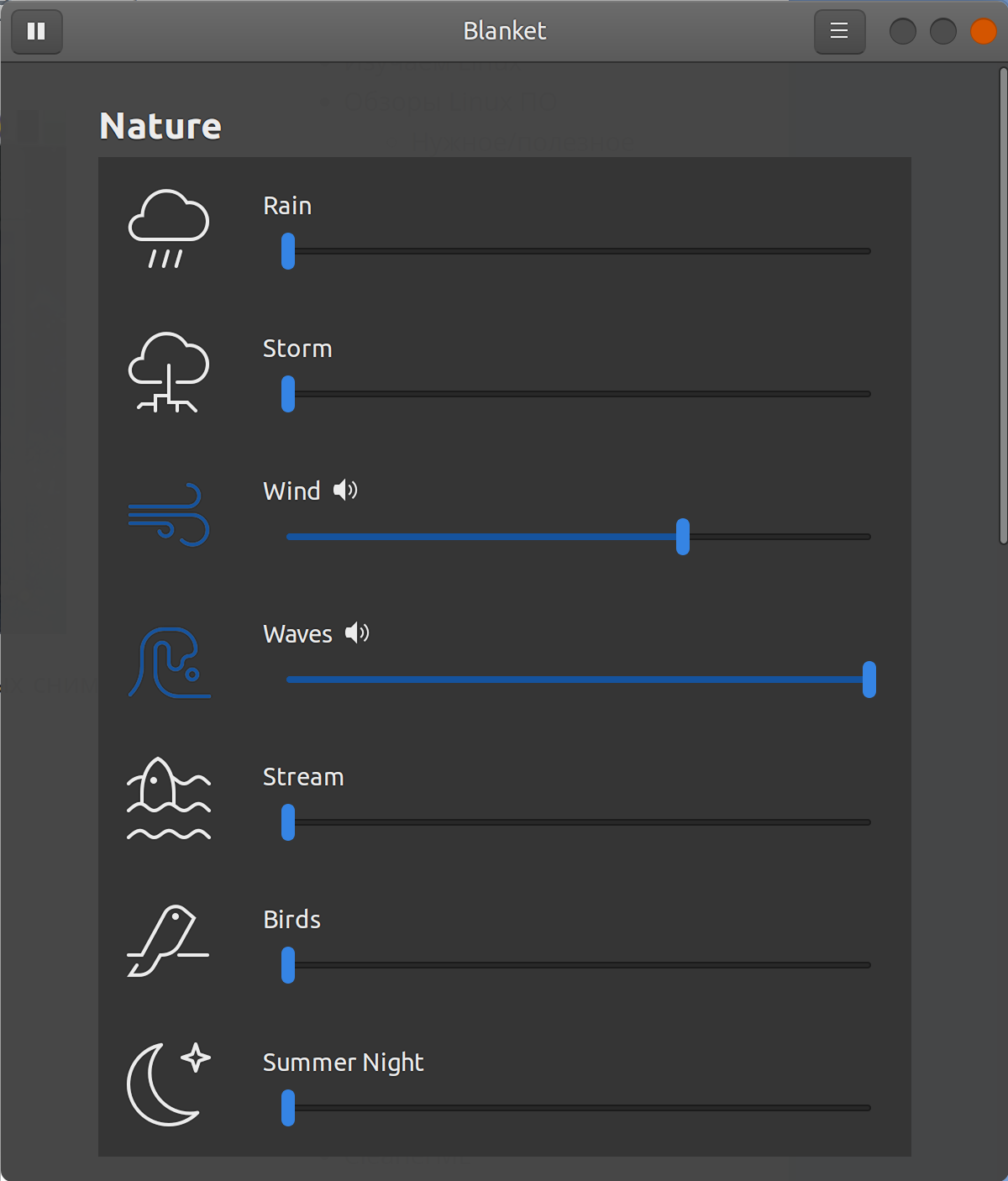
Task: Close the Blanket window with orange button
Action: pyautogui.click(x=984, y=32)
